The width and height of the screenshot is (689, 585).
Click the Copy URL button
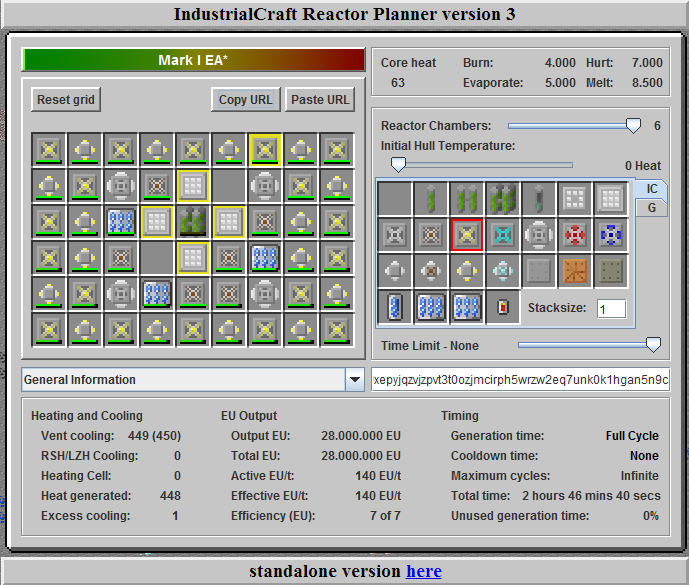[245, 99]
